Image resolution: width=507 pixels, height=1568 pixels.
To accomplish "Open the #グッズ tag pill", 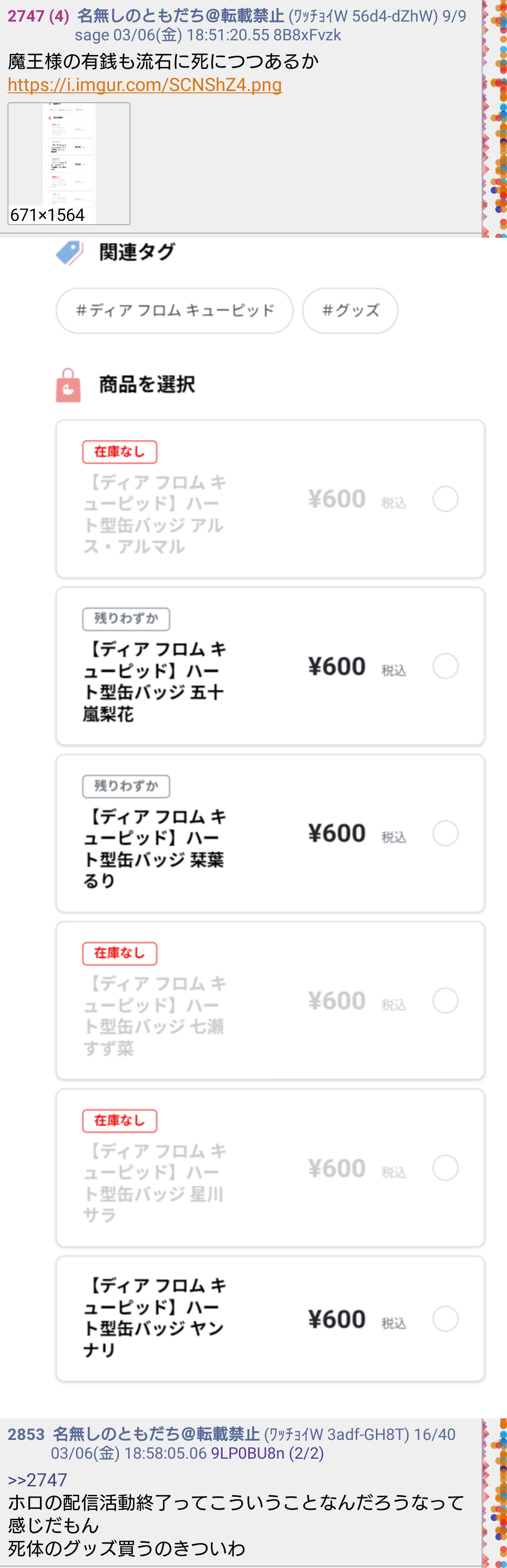I will click(x=350, y=311).
